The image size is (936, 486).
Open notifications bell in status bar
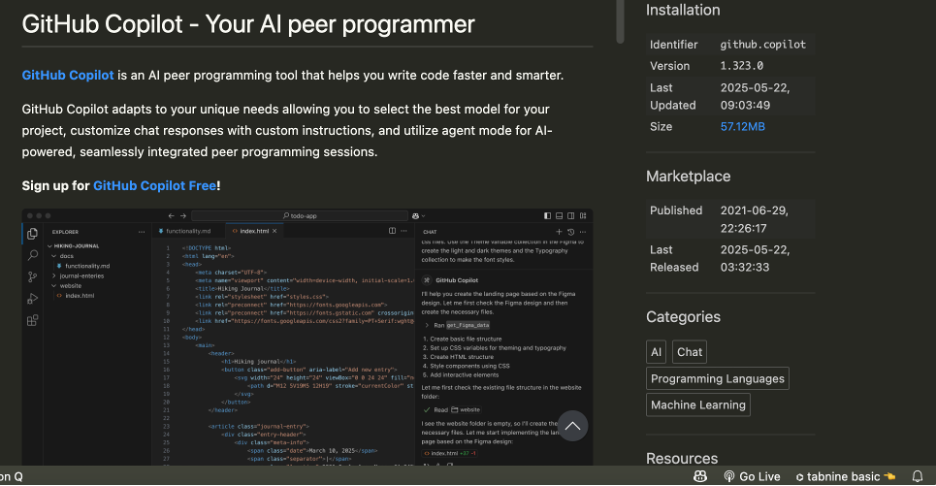[917, 476]
